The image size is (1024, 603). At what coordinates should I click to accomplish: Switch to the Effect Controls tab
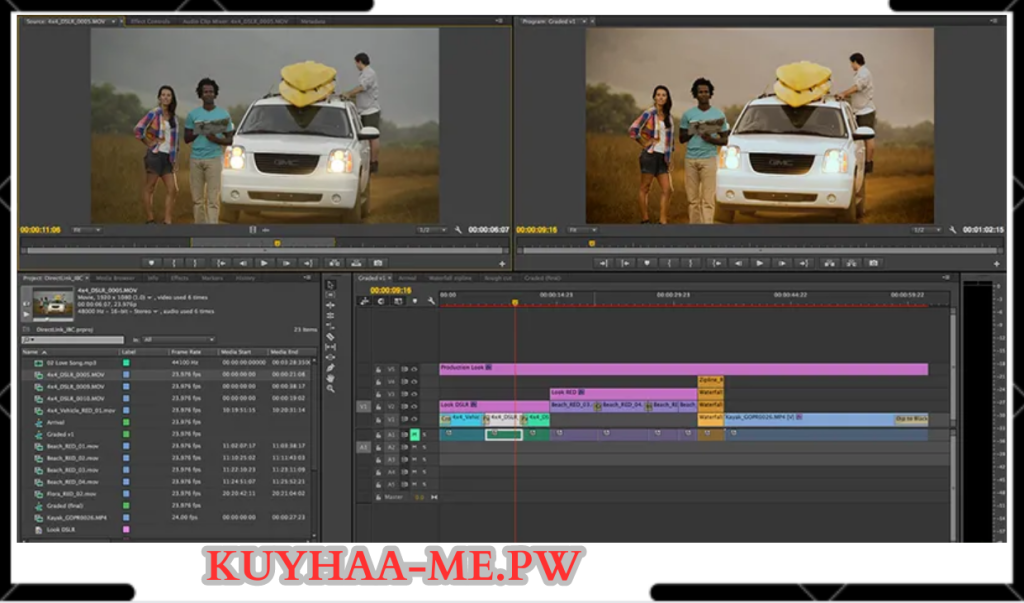coord(150,22)
